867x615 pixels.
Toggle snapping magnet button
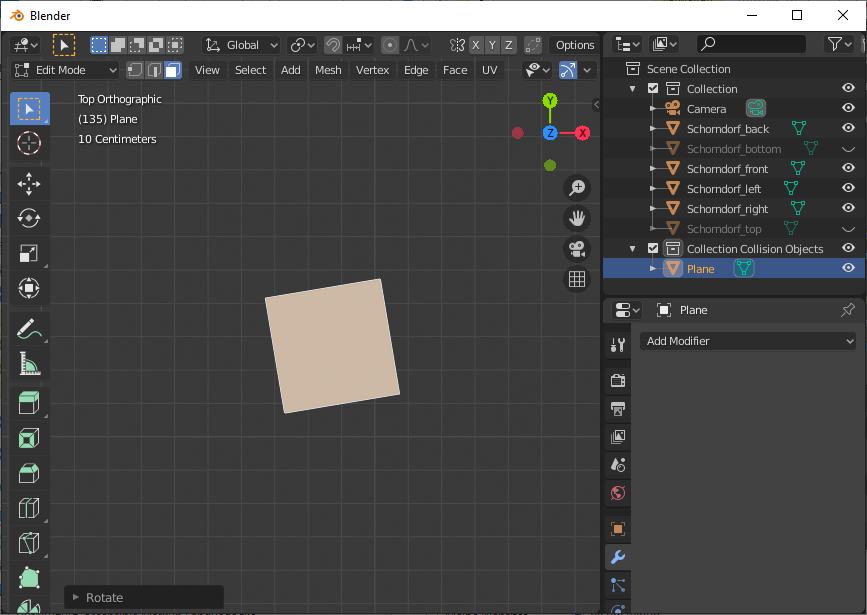click(x=333, y=45)
